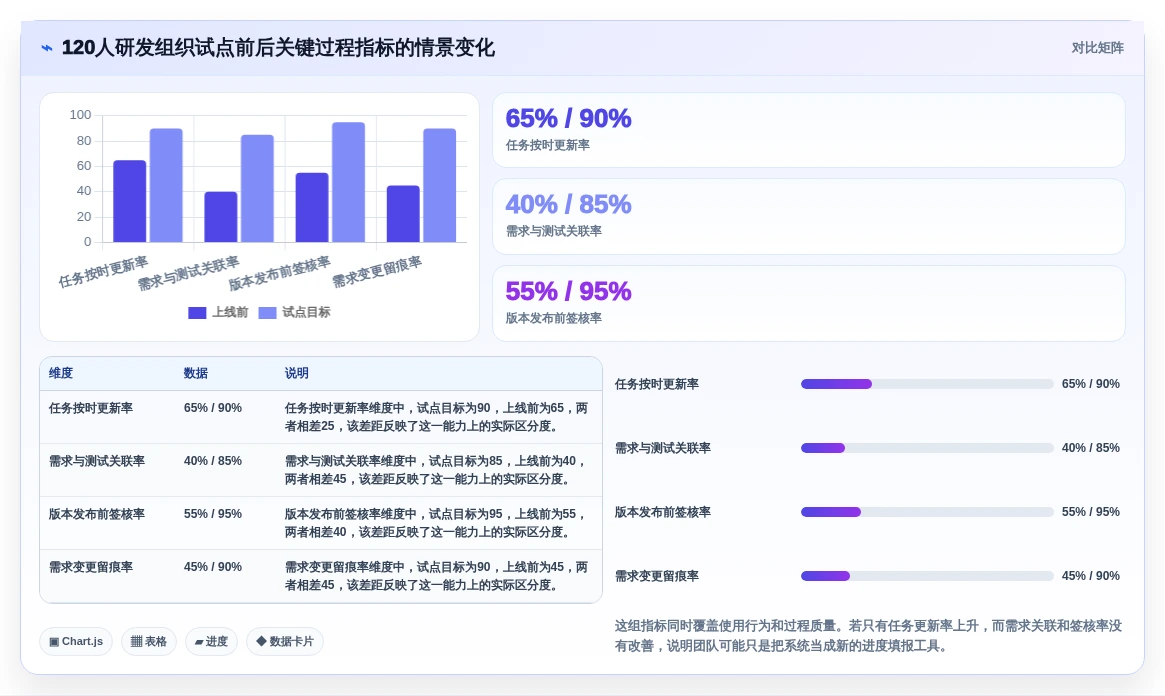
Task: Click the 维度 table column header
Action: tap(61, 373)
